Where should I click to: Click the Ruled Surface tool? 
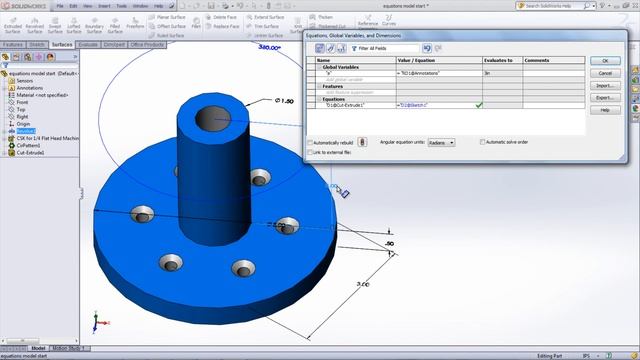[167, 36]
